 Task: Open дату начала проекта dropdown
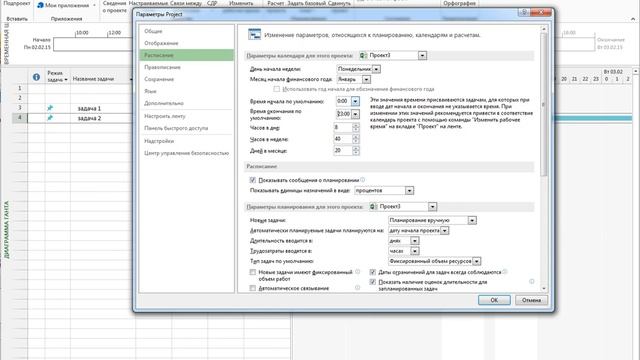(x=444, y=231)
